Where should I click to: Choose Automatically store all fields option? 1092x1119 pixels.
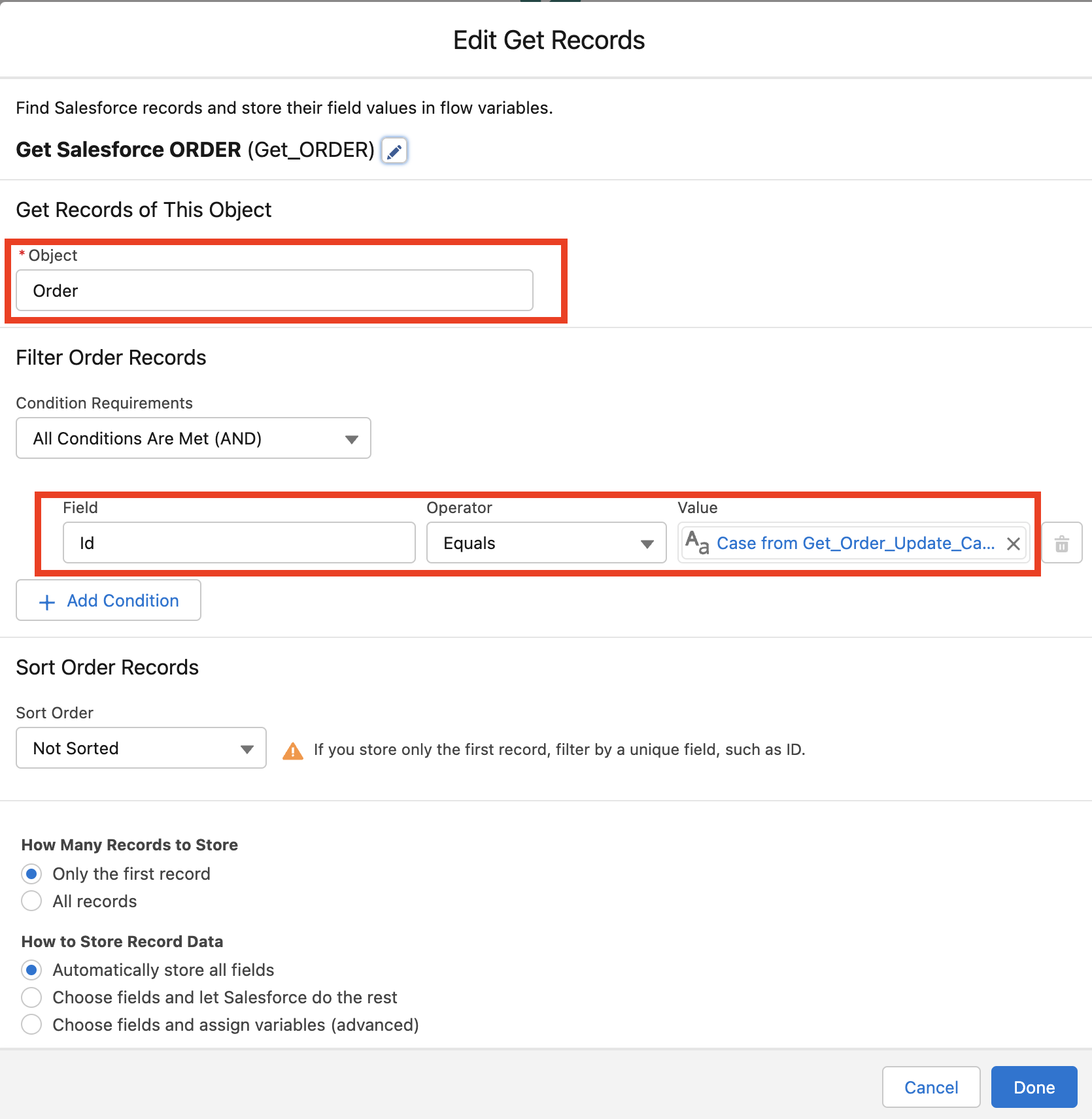click(31, 970)
